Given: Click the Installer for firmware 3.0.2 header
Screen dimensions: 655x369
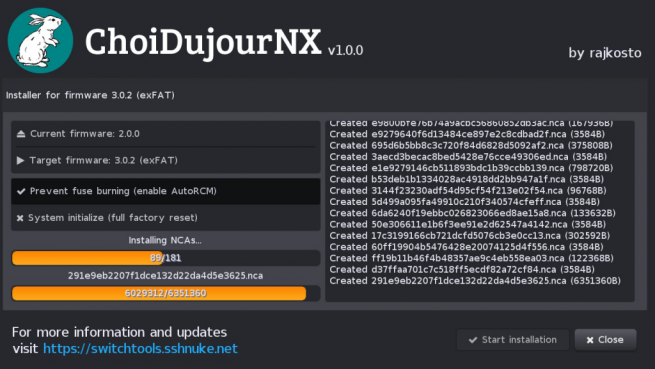Looking at the screenshot, I should point(90,95).
